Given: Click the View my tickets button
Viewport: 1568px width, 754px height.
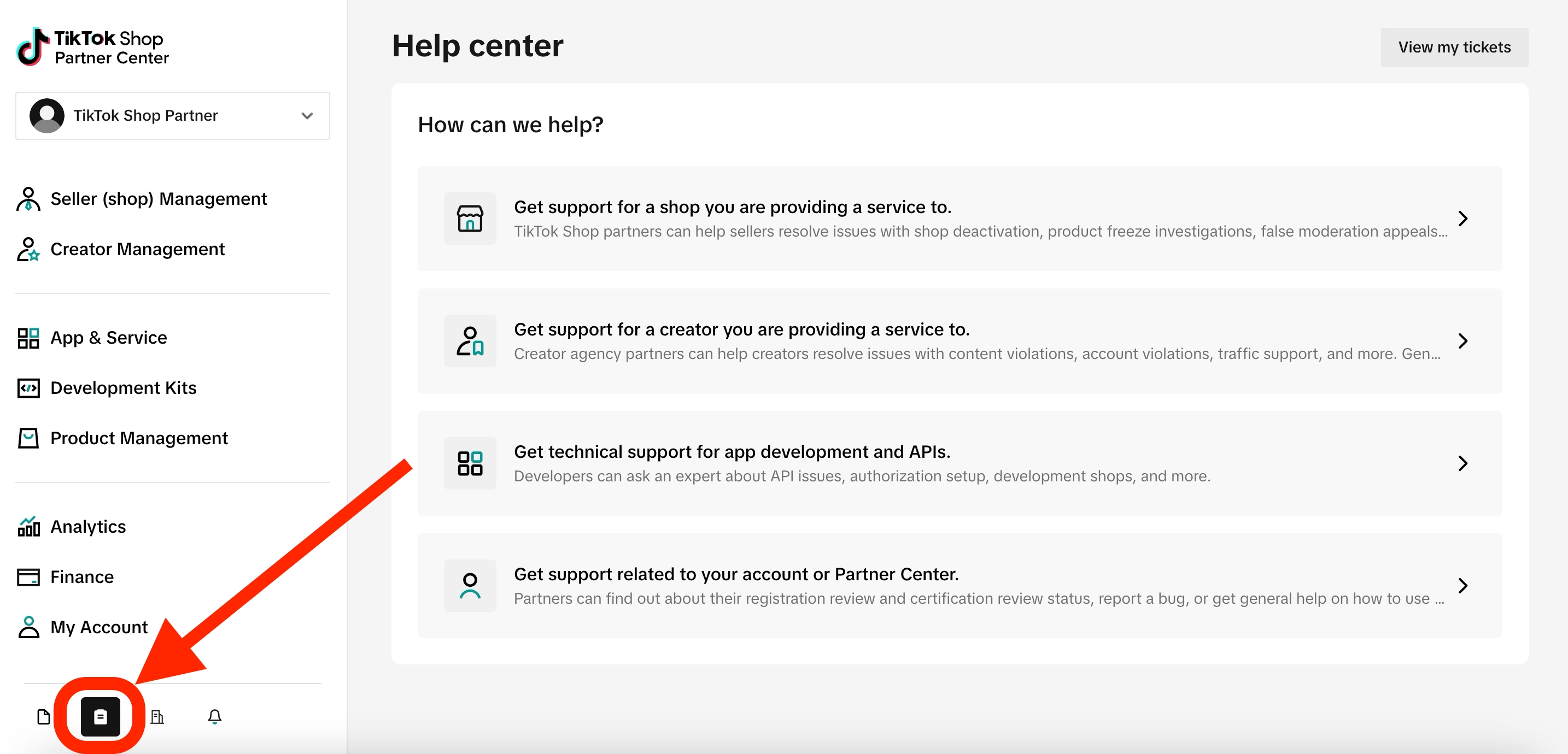Looking at the screenshot, I should 1454,48.
